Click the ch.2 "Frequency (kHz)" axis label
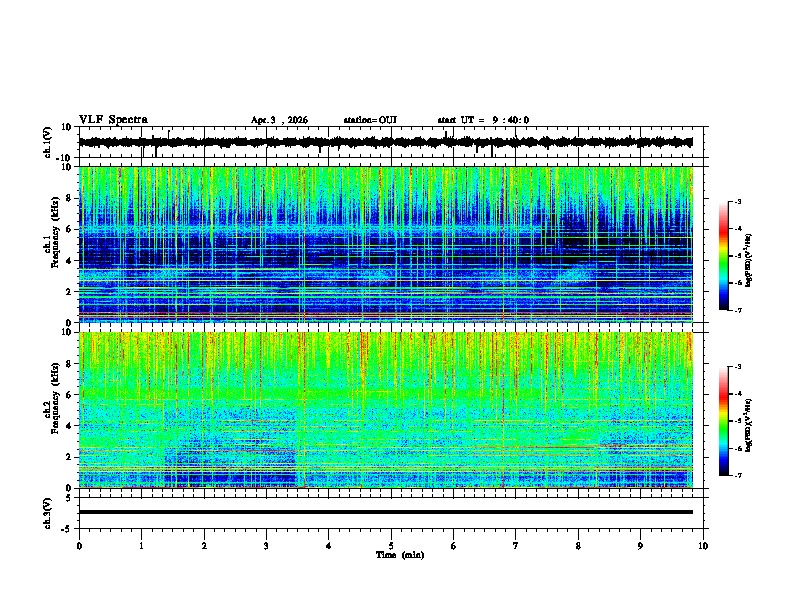 55,397
